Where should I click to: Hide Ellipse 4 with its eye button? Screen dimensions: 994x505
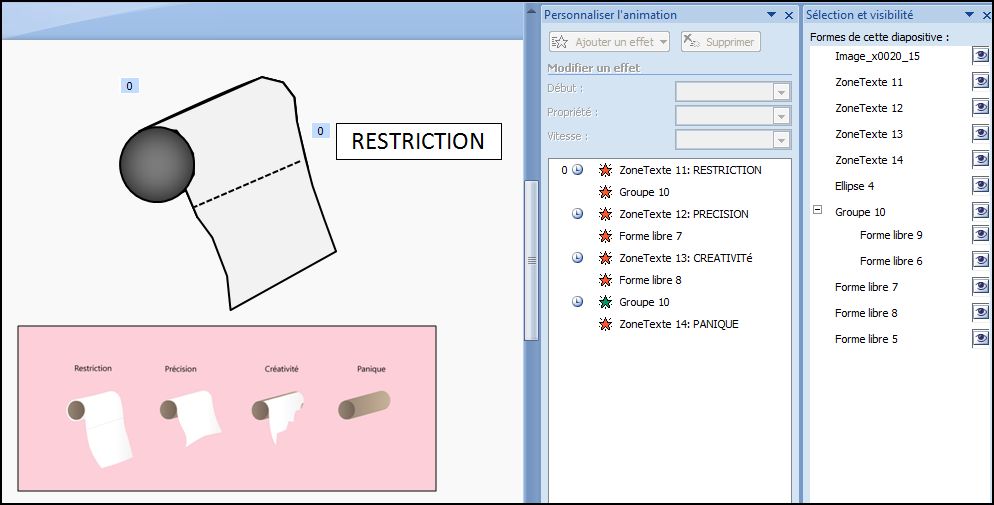coord(980,186)
